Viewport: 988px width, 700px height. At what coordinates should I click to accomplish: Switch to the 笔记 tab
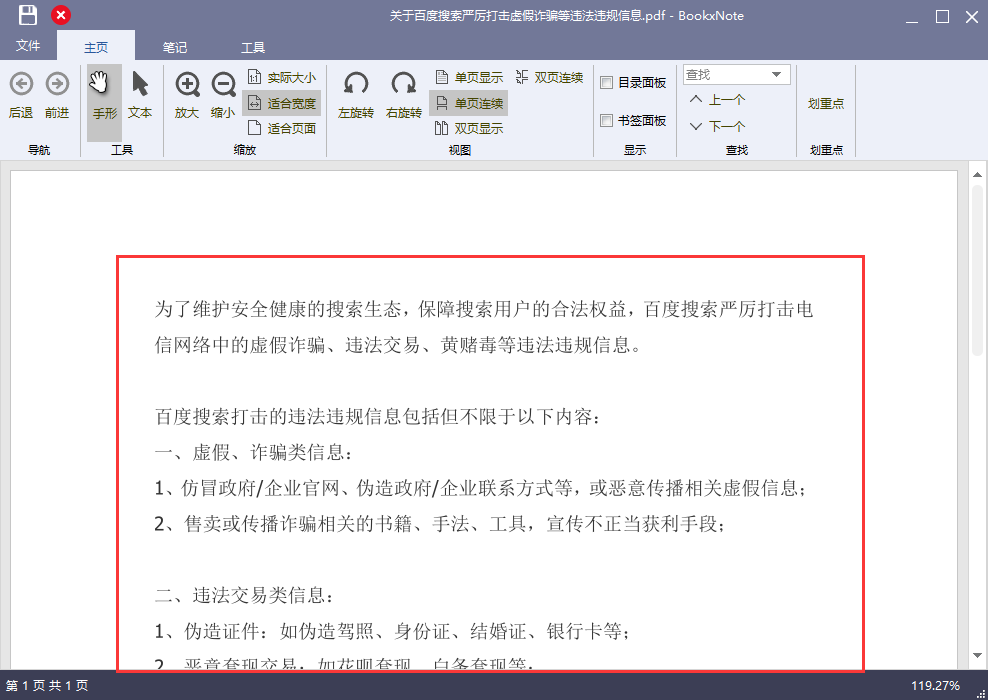click(175, 47)
